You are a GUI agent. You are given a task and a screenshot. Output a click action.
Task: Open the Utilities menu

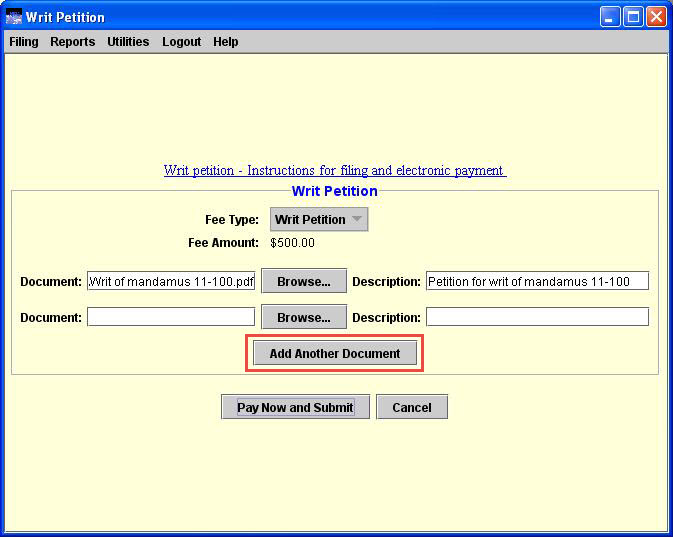click(128, 42)
